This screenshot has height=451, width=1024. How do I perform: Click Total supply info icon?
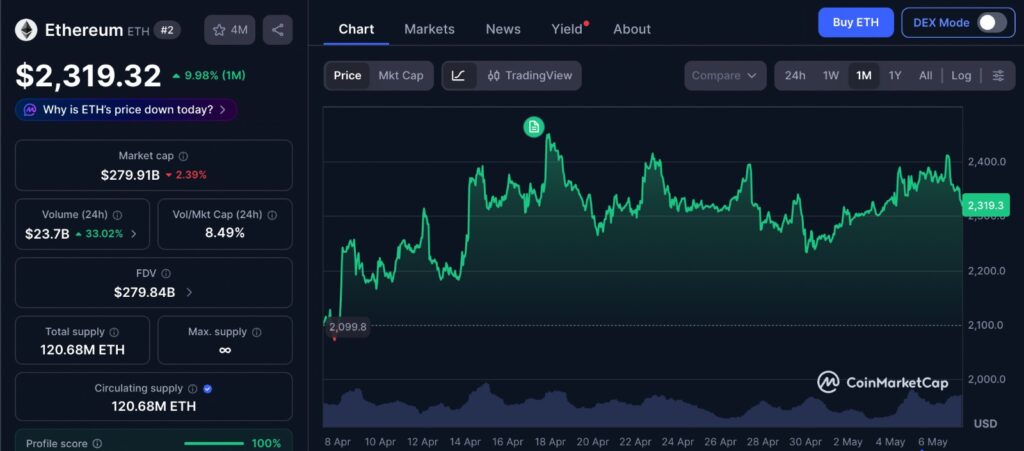114,332
